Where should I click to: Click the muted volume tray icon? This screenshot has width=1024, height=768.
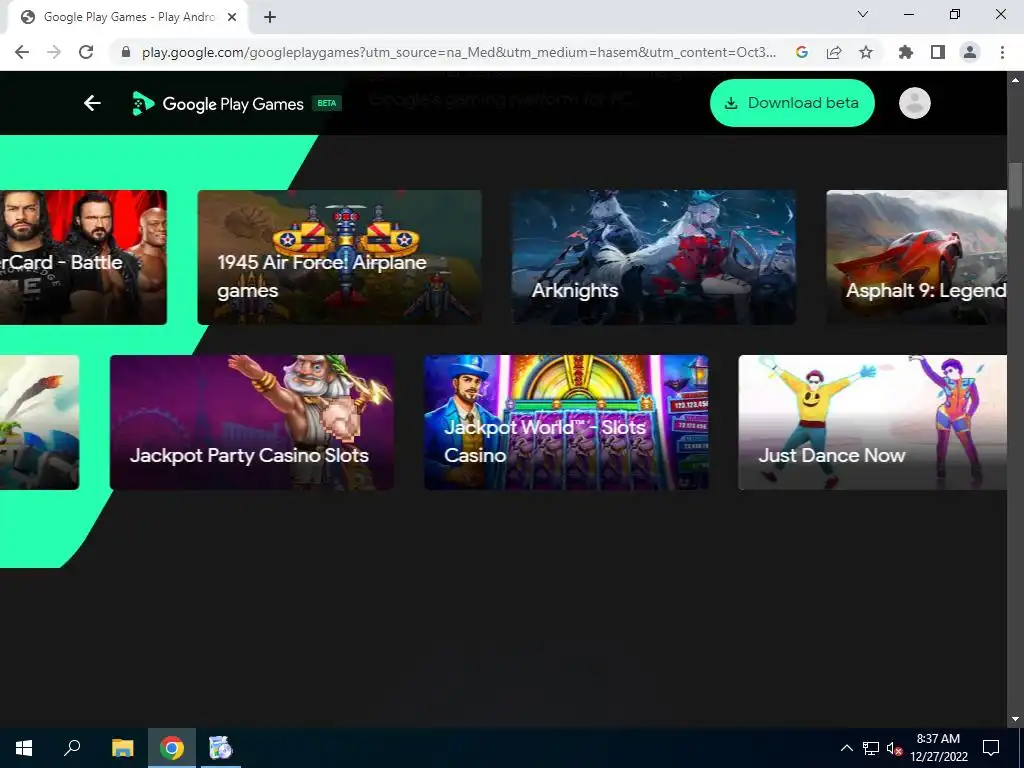tap(894, 748)
